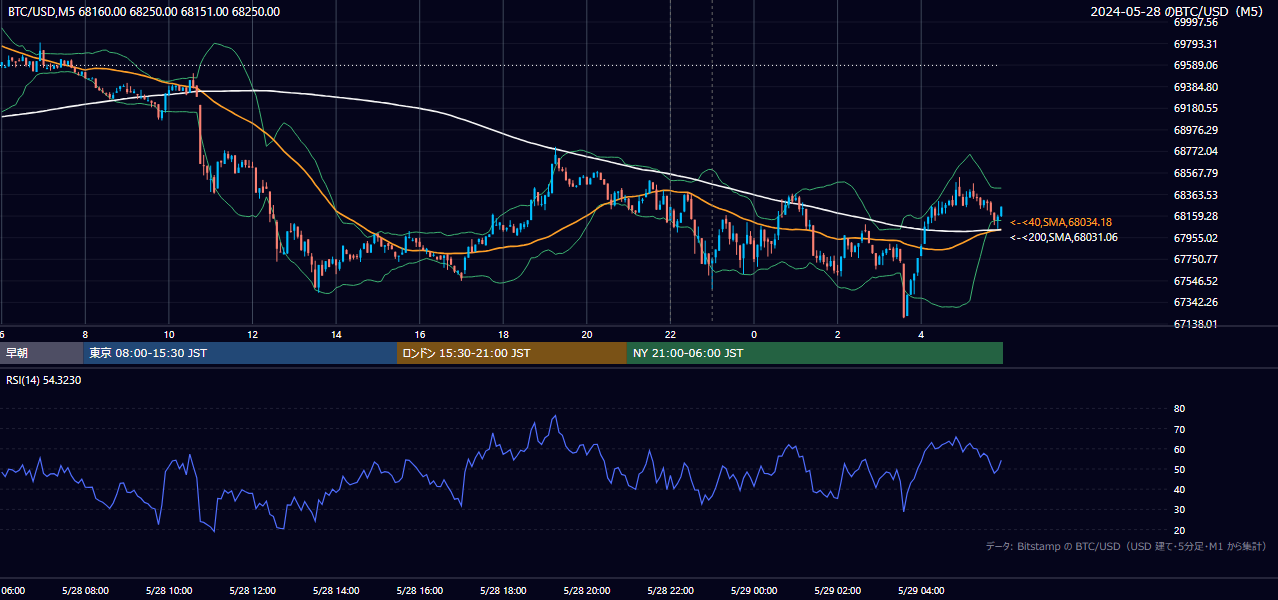Select the 早朝 session bar
The height and width of the screenshot is (600, 1278).
tap(42, 353)
